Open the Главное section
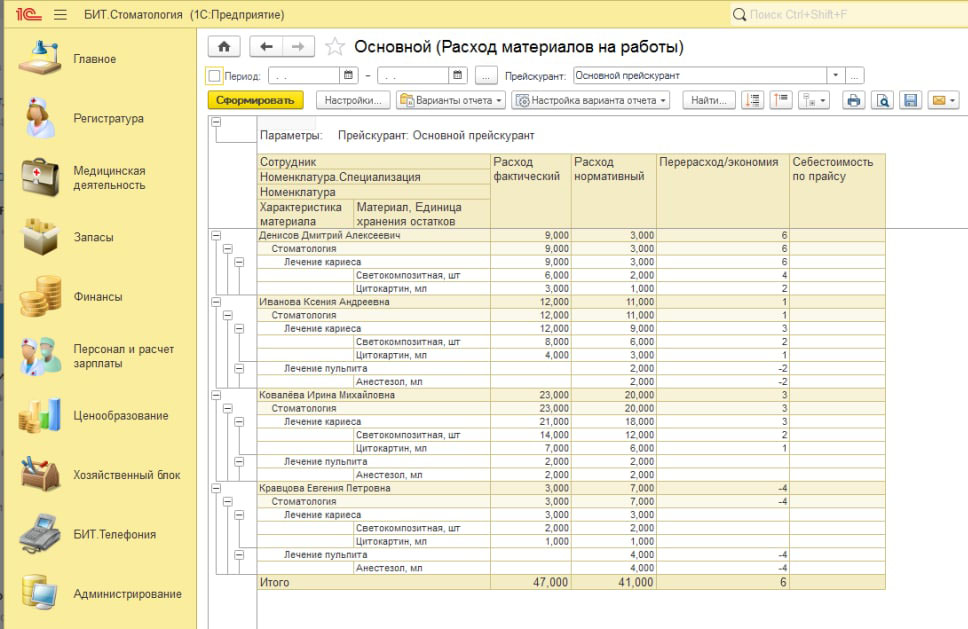Viewport: 968px width, 629px height. tap(94, 59)
